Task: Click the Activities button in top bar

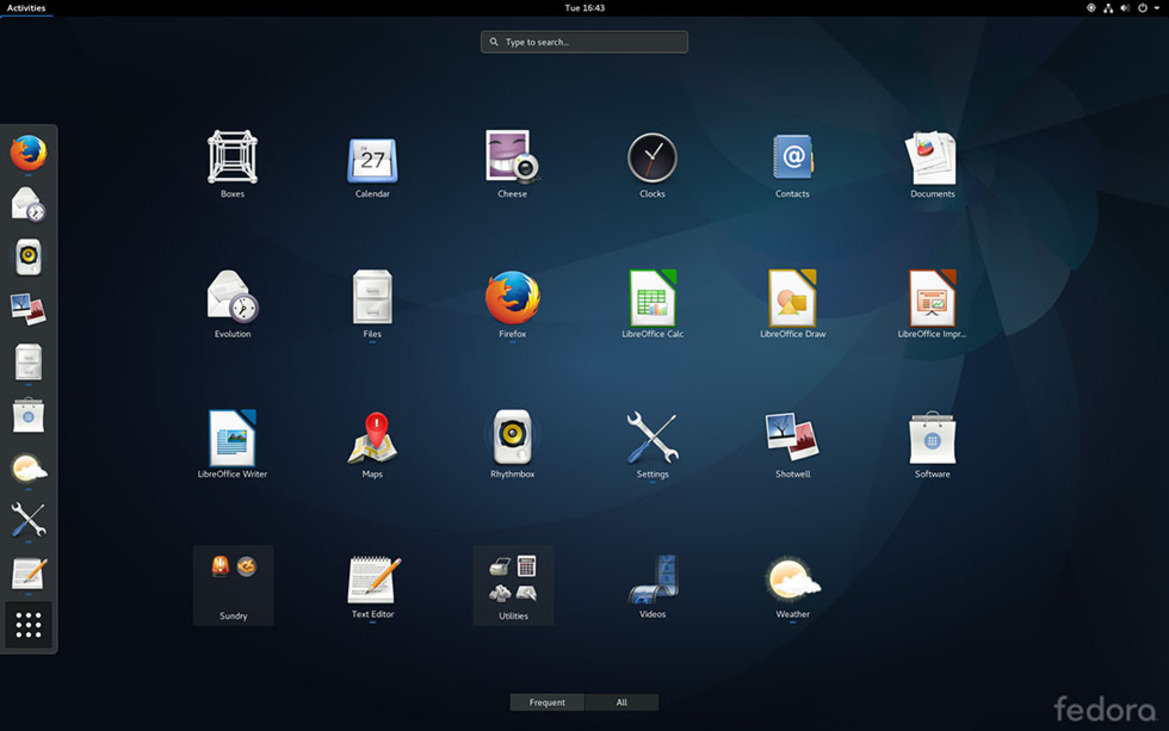Action: [x=26, y=7]
